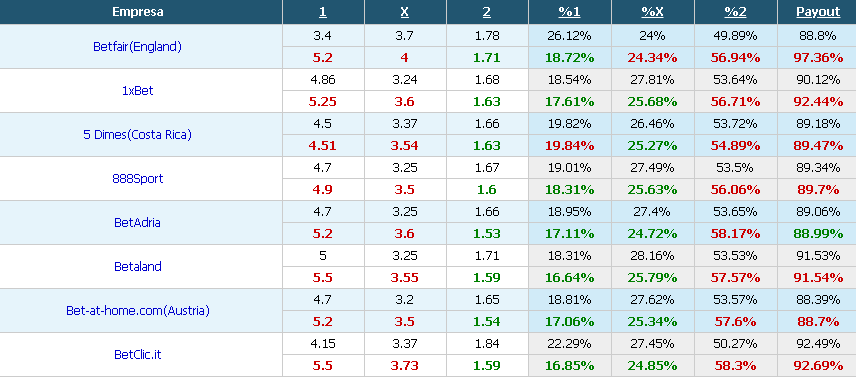This screenshot has width=856, height=377.
Task: Select Betfair's red 97.36% payout cell
Action: pos(818,58)
